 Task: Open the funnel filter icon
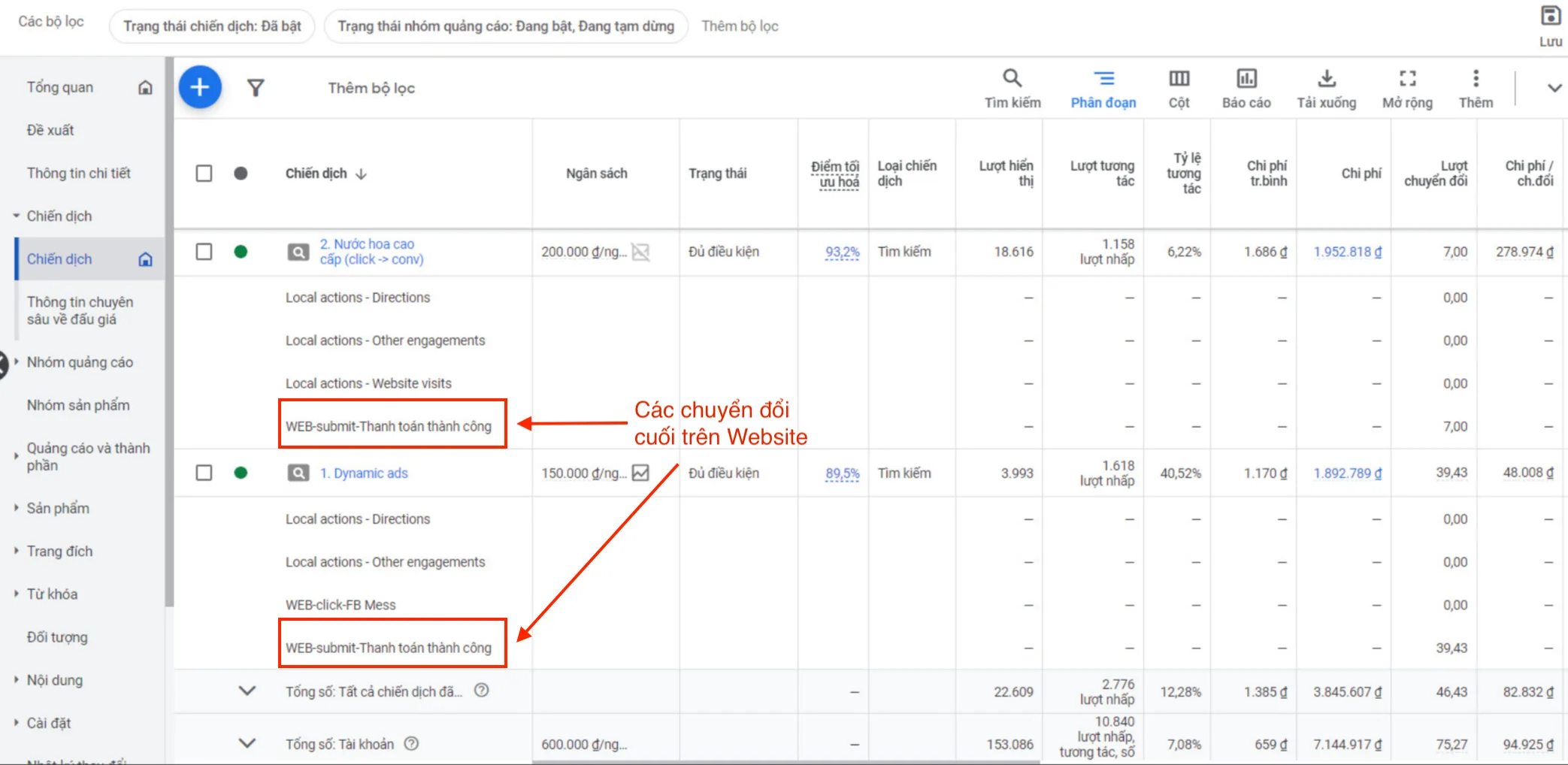256,88
